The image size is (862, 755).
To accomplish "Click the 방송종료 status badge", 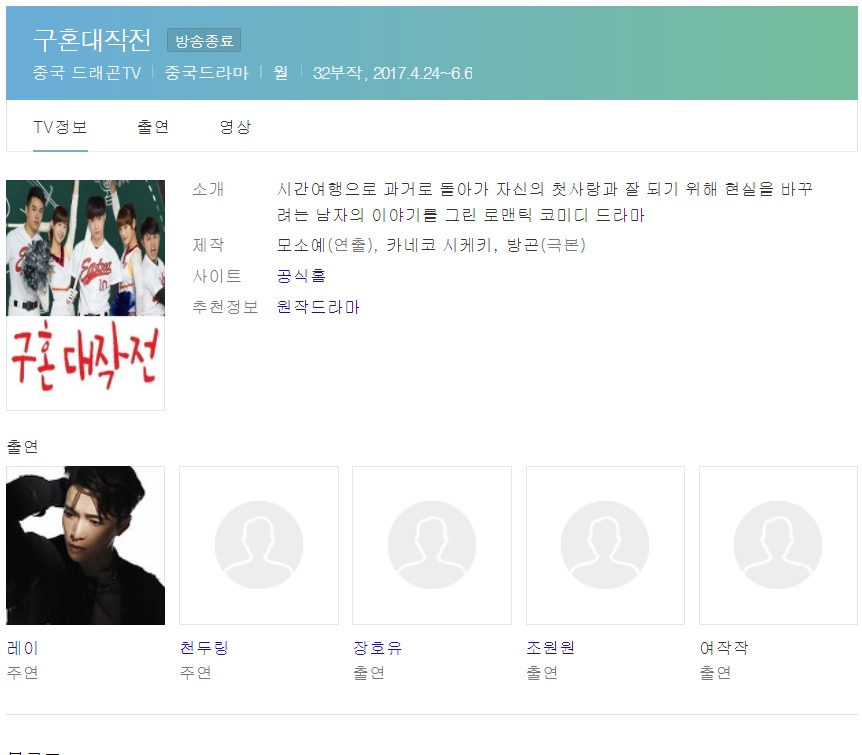I will pyautogui.click(x=204, y=41).
